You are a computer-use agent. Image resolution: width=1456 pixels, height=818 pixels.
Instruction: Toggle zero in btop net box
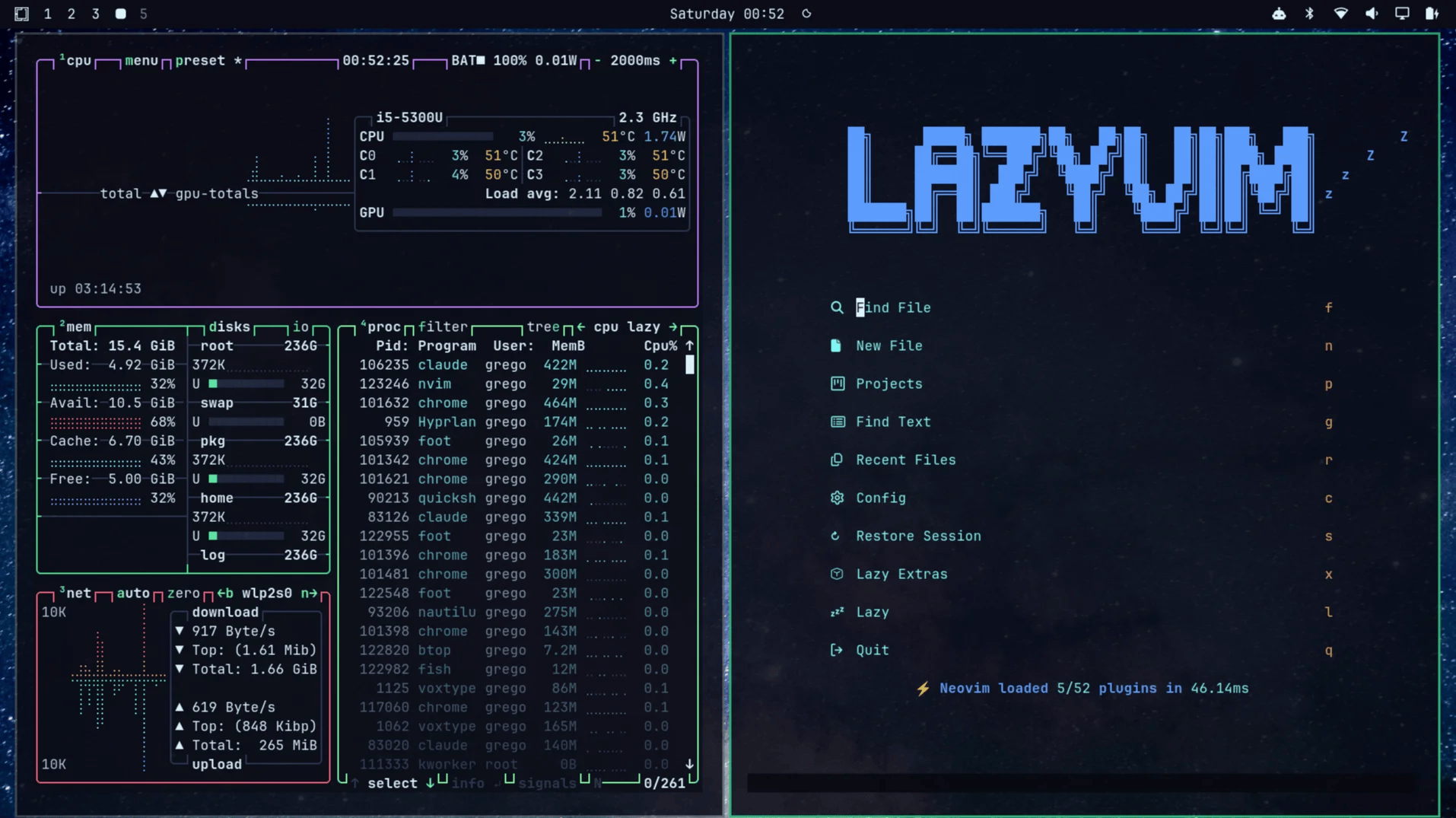[x=183, y=593]
